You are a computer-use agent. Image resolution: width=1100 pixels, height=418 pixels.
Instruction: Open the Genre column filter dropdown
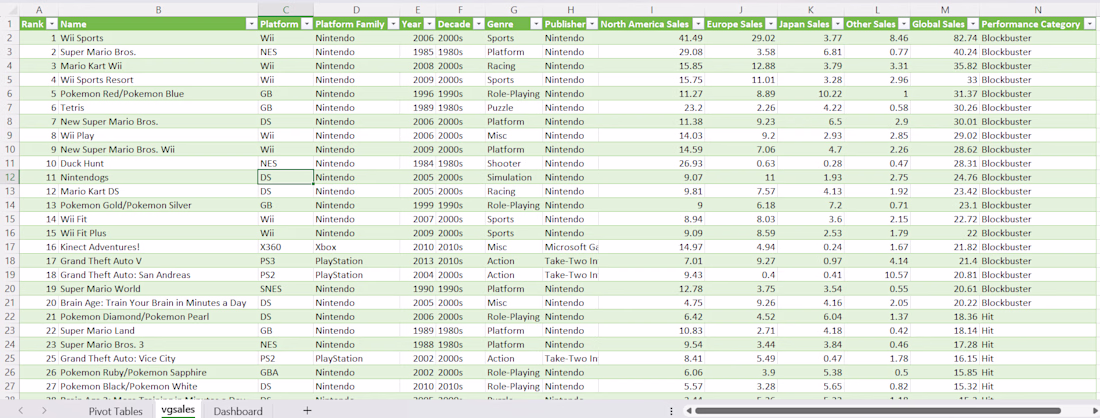tap(535, 24)
